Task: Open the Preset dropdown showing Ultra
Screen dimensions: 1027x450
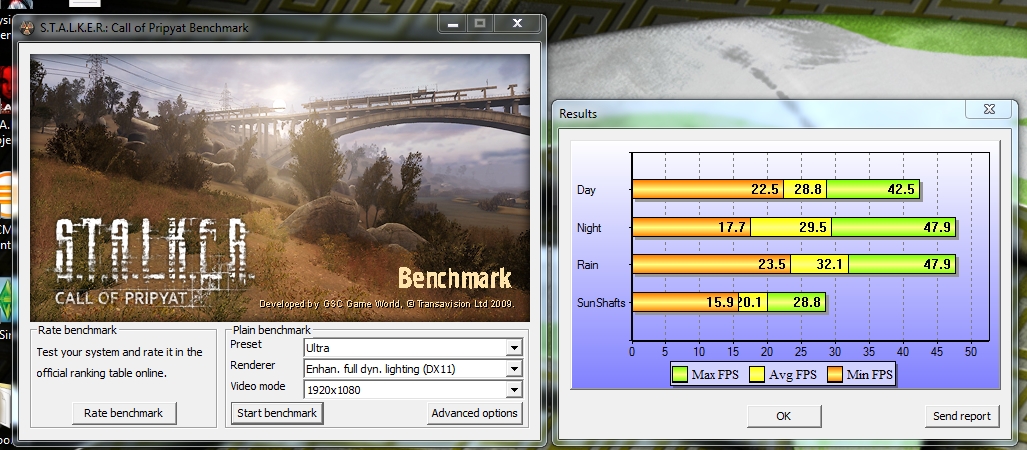Action: click(x=514, y=348)
